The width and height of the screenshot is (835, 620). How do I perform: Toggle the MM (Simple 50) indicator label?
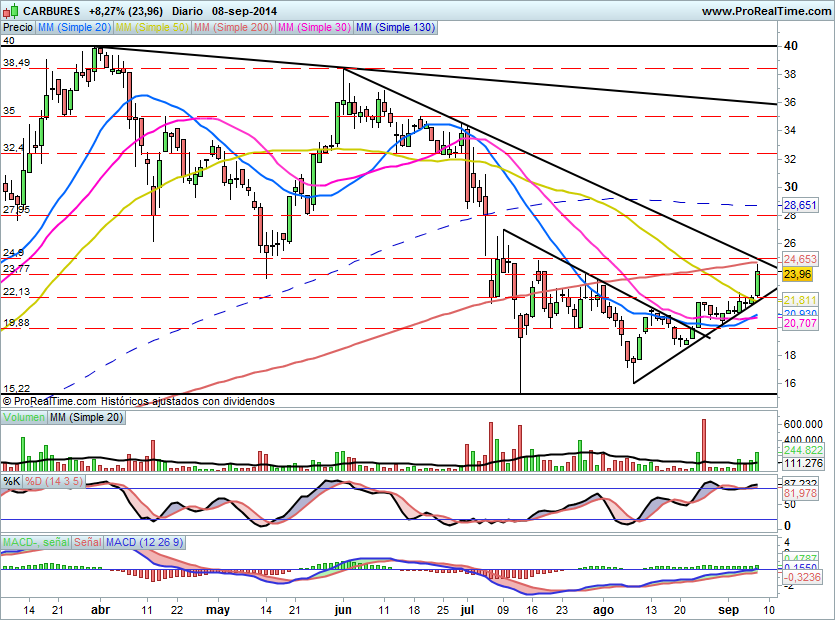[x=151, y=29]
